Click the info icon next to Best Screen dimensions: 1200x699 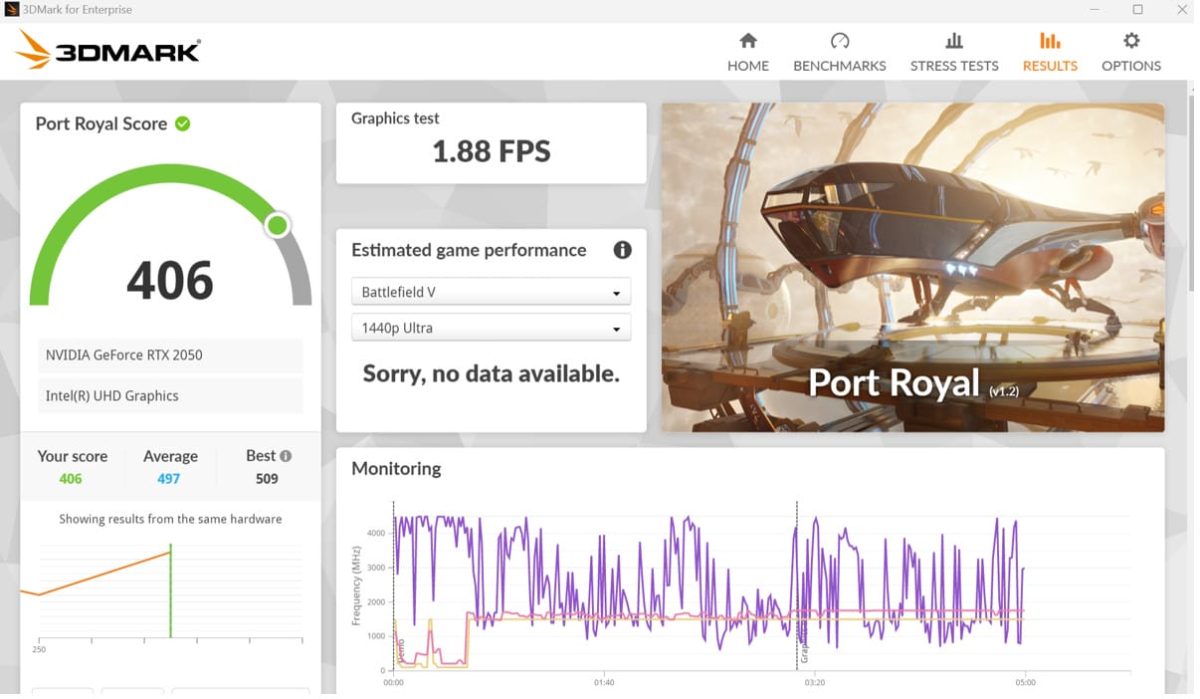286,456
